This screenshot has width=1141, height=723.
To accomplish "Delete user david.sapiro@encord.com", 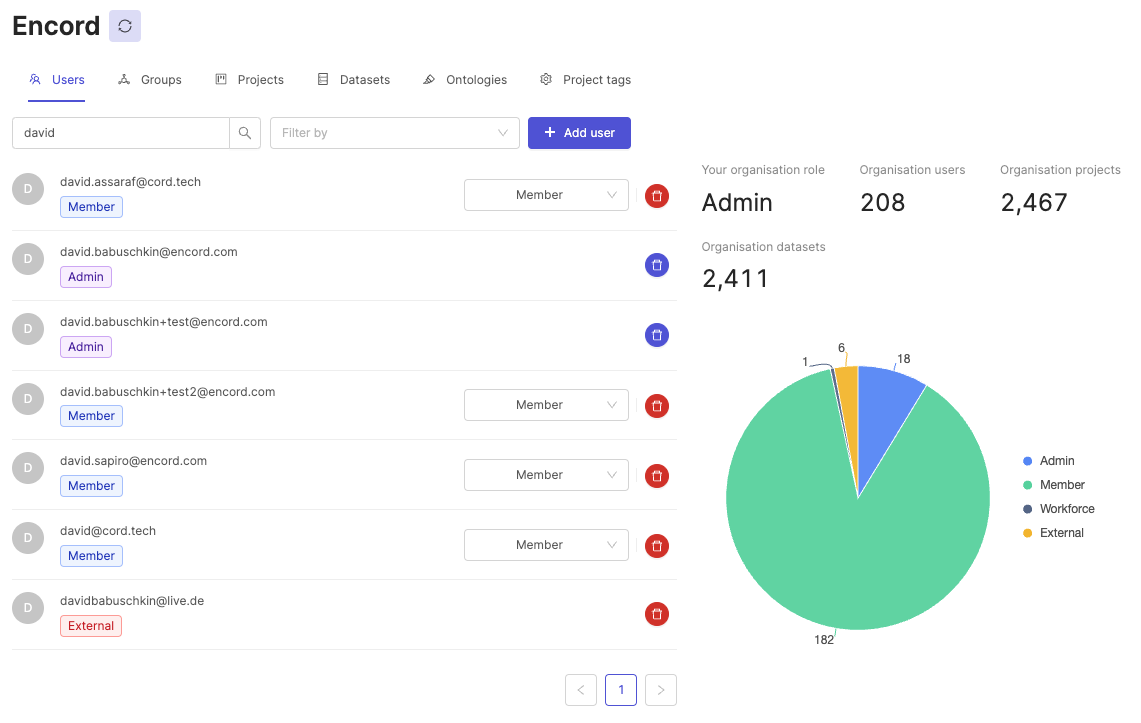I will point(657,476).
